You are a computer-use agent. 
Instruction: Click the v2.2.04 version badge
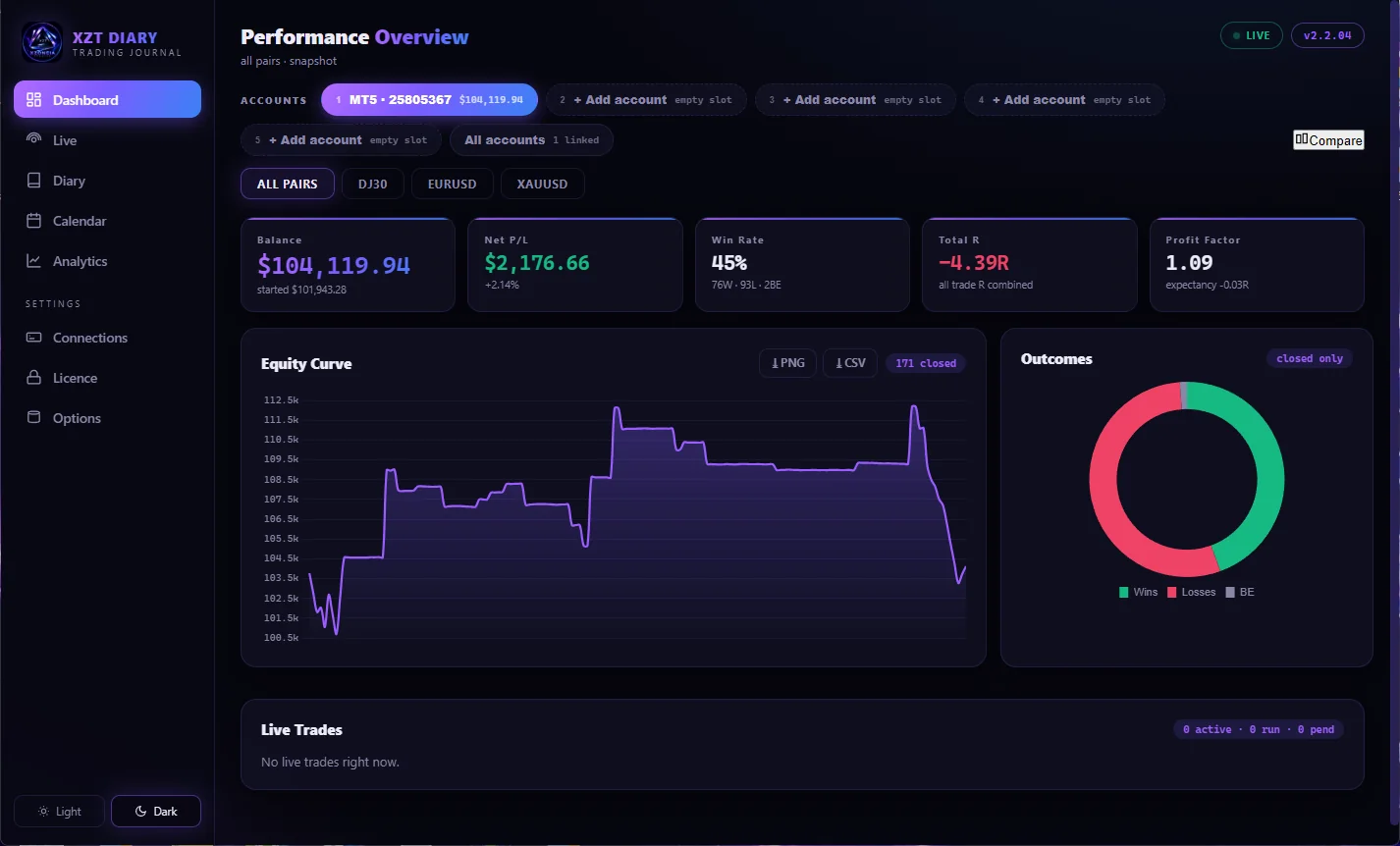[1327, 35]
